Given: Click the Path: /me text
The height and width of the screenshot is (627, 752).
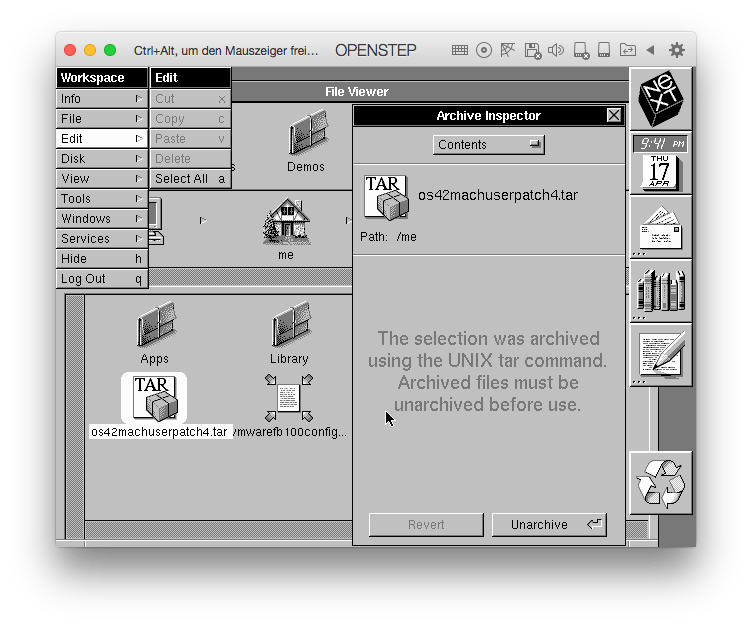Looking at the screenshot, I should click(388, 237).
